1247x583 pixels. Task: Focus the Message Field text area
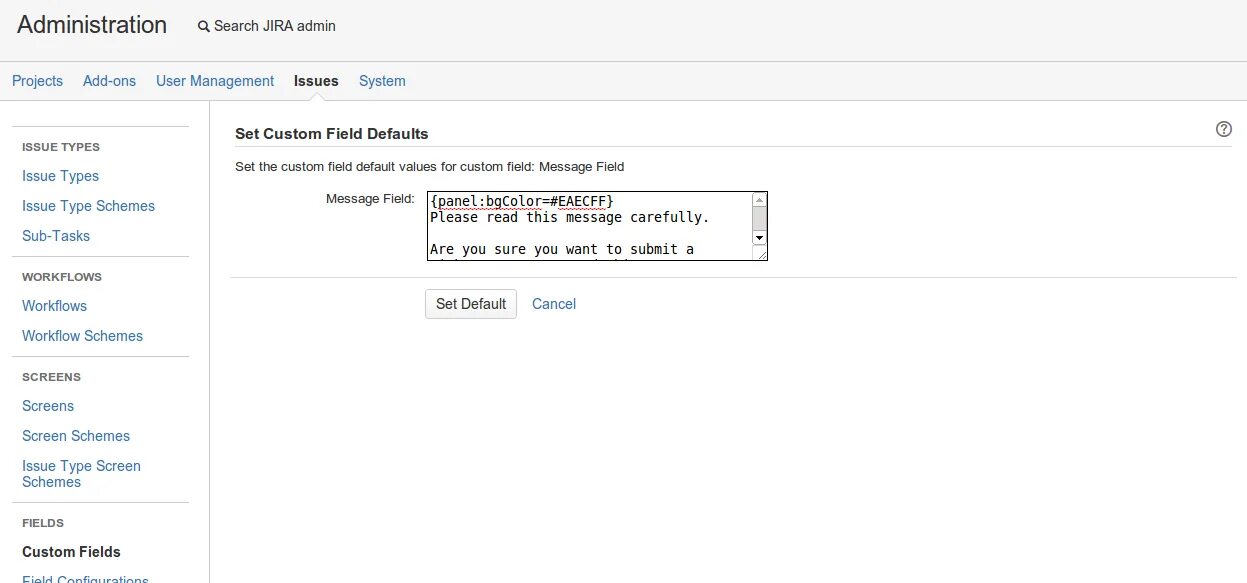[590, 226]
